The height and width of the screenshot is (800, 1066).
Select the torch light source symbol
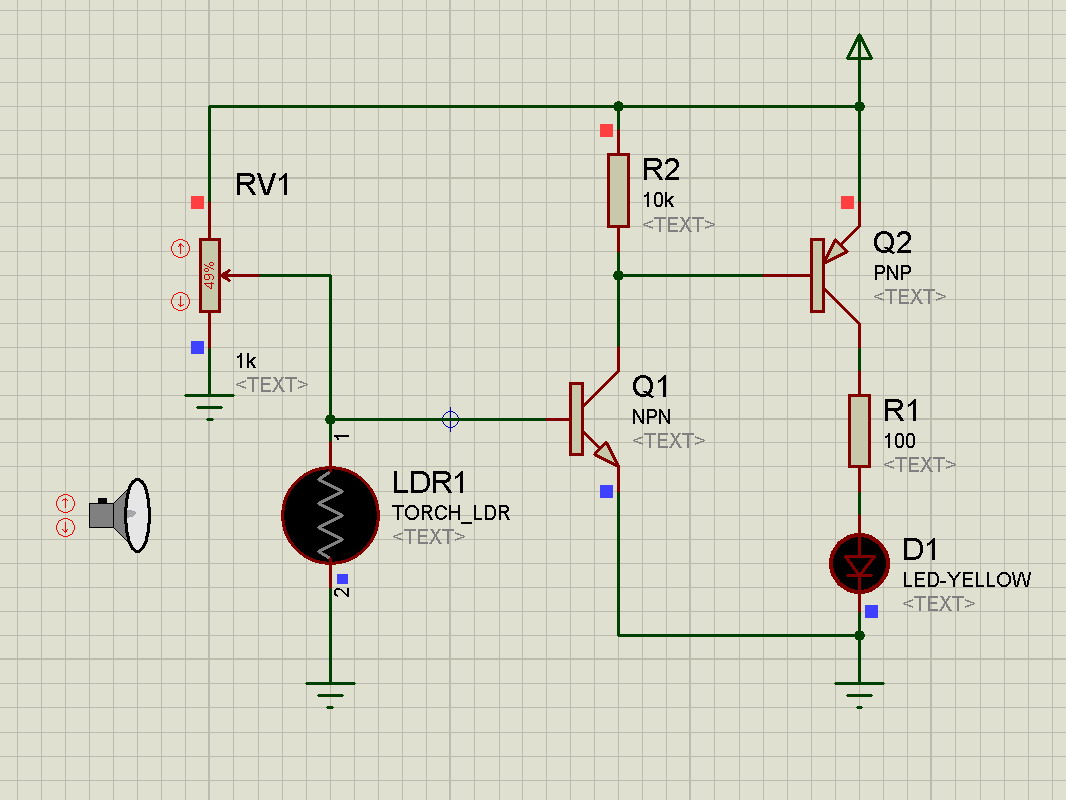pyautogui.click(x=120, y=515)
